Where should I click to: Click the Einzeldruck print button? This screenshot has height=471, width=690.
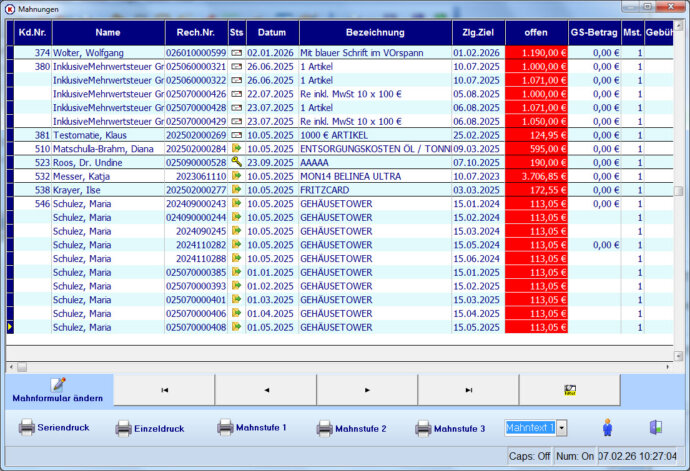[150, 428]
